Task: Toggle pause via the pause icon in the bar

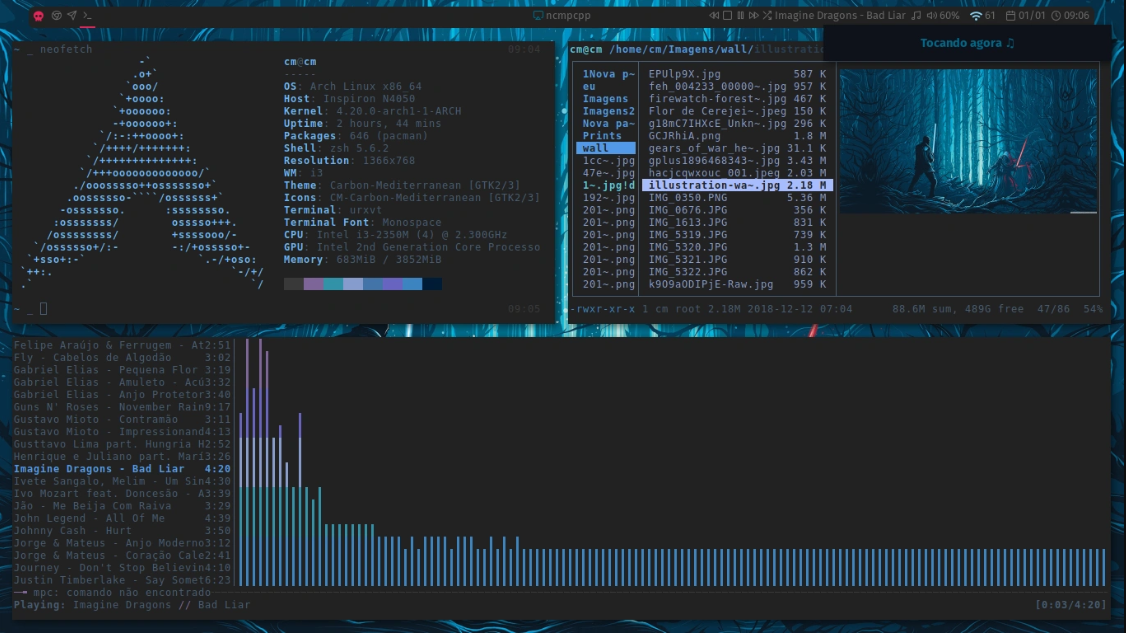Action: [x=740, y=15]
